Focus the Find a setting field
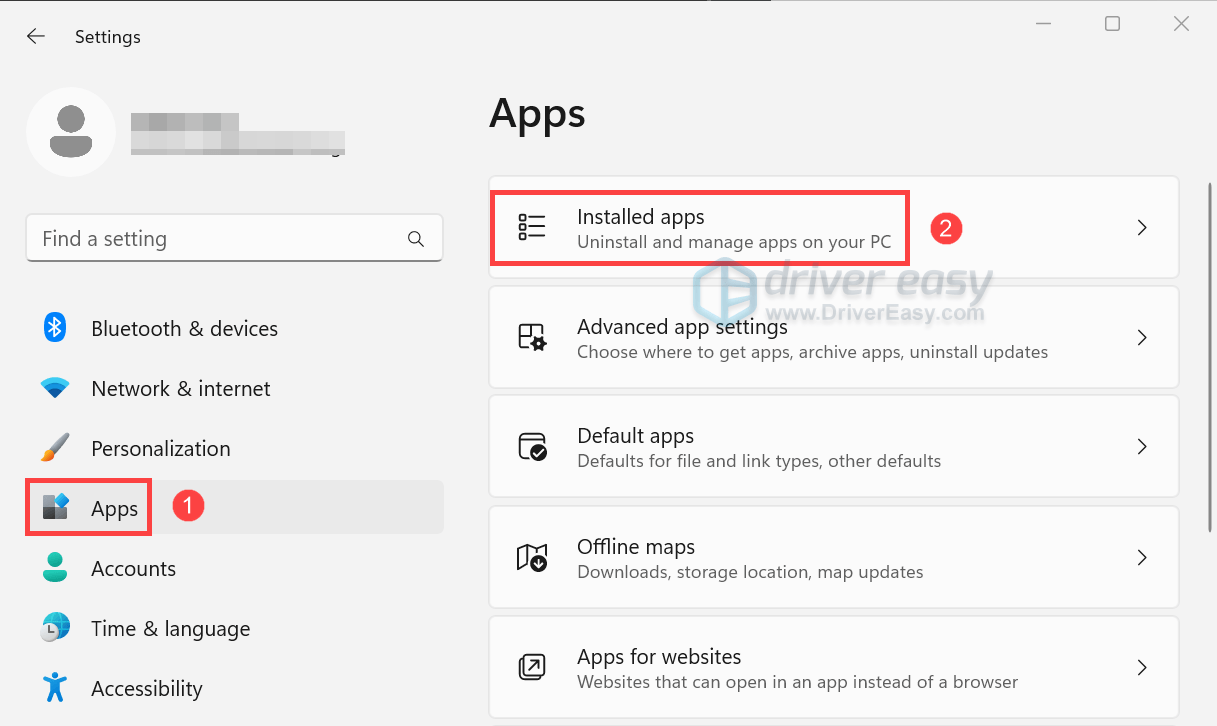 [220, 239]
